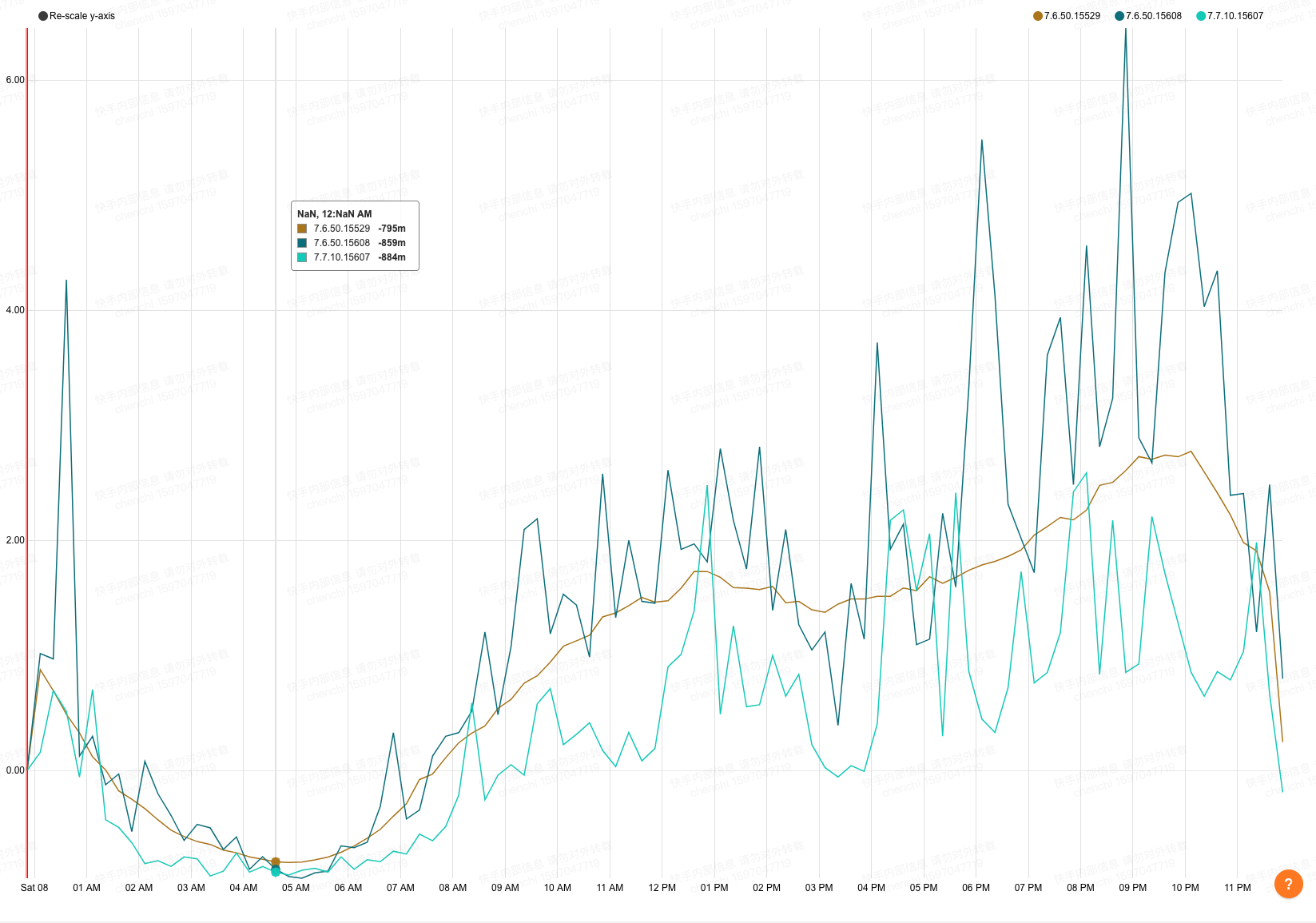Click the 09 PM time axis label

tap(1132, 888)
